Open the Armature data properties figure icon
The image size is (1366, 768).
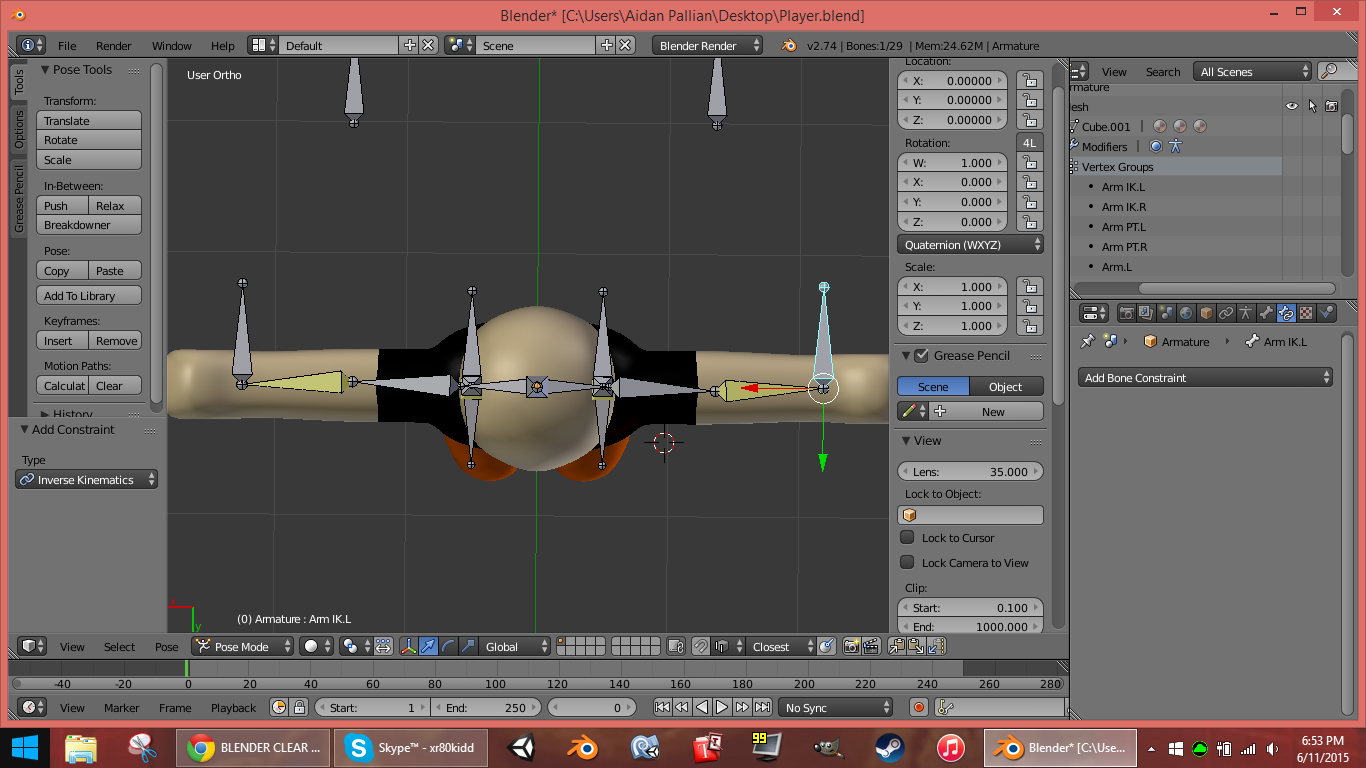(x=1246, y=313)
